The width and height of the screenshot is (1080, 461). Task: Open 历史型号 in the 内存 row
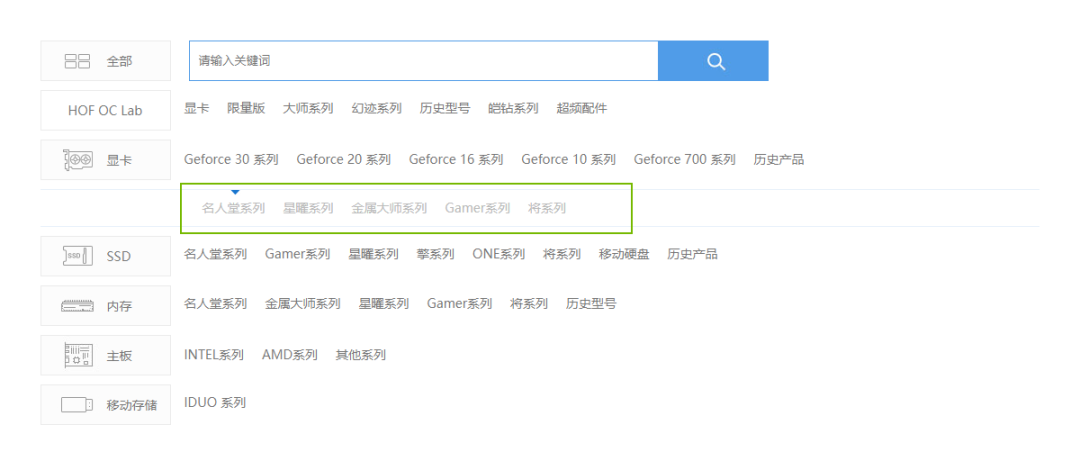click(x=591, y=303)
